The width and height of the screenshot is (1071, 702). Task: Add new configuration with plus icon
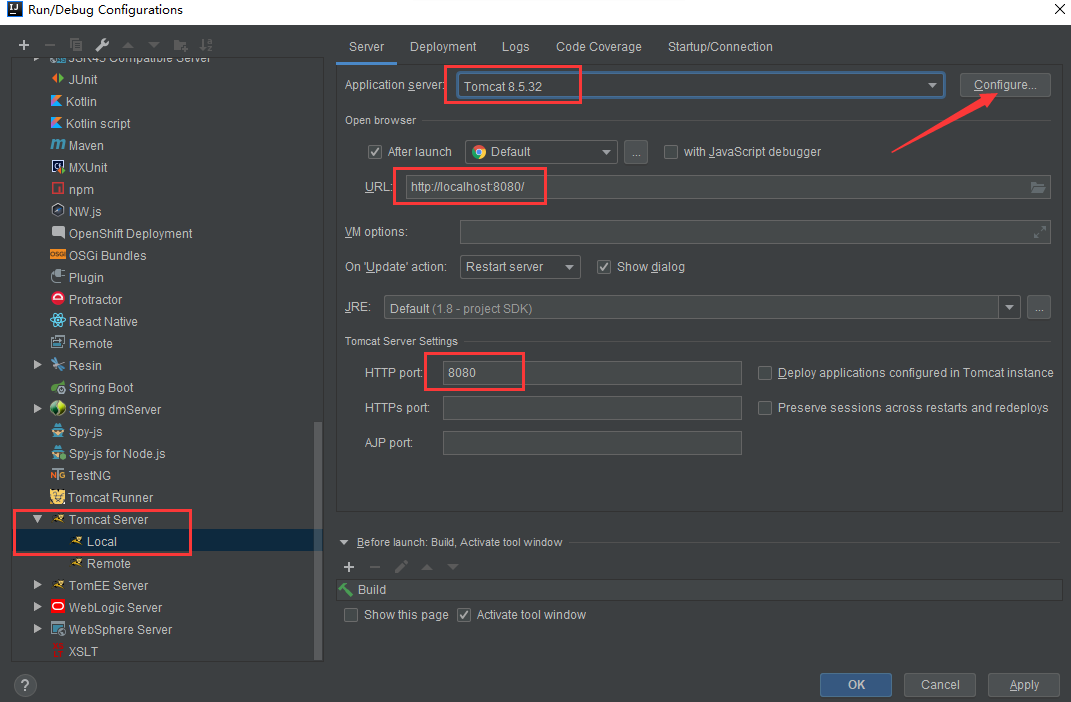click(24, 45)
